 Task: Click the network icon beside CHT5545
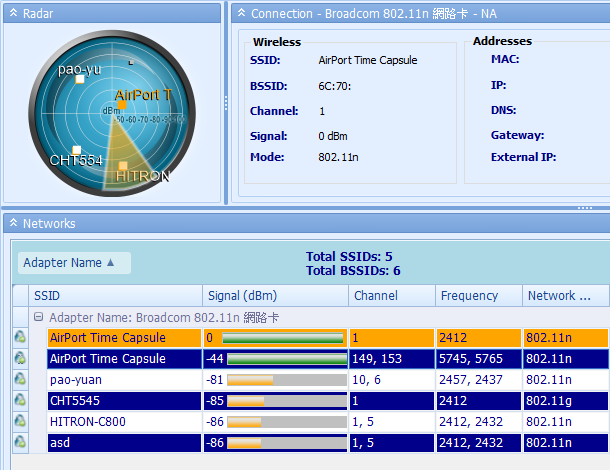pos(20,400)
